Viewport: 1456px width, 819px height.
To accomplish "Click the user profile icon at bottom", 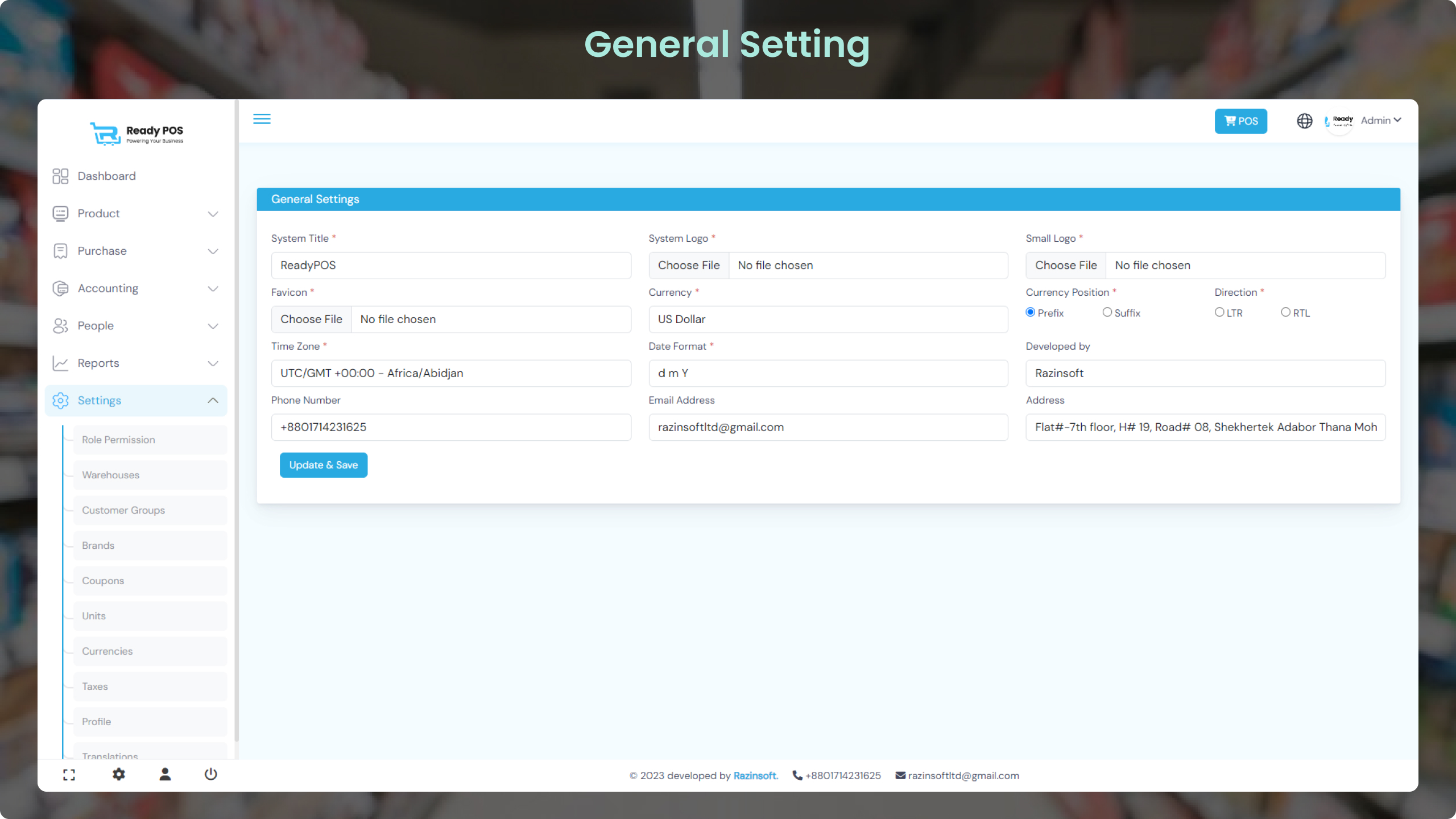I will tap(165, 774).
